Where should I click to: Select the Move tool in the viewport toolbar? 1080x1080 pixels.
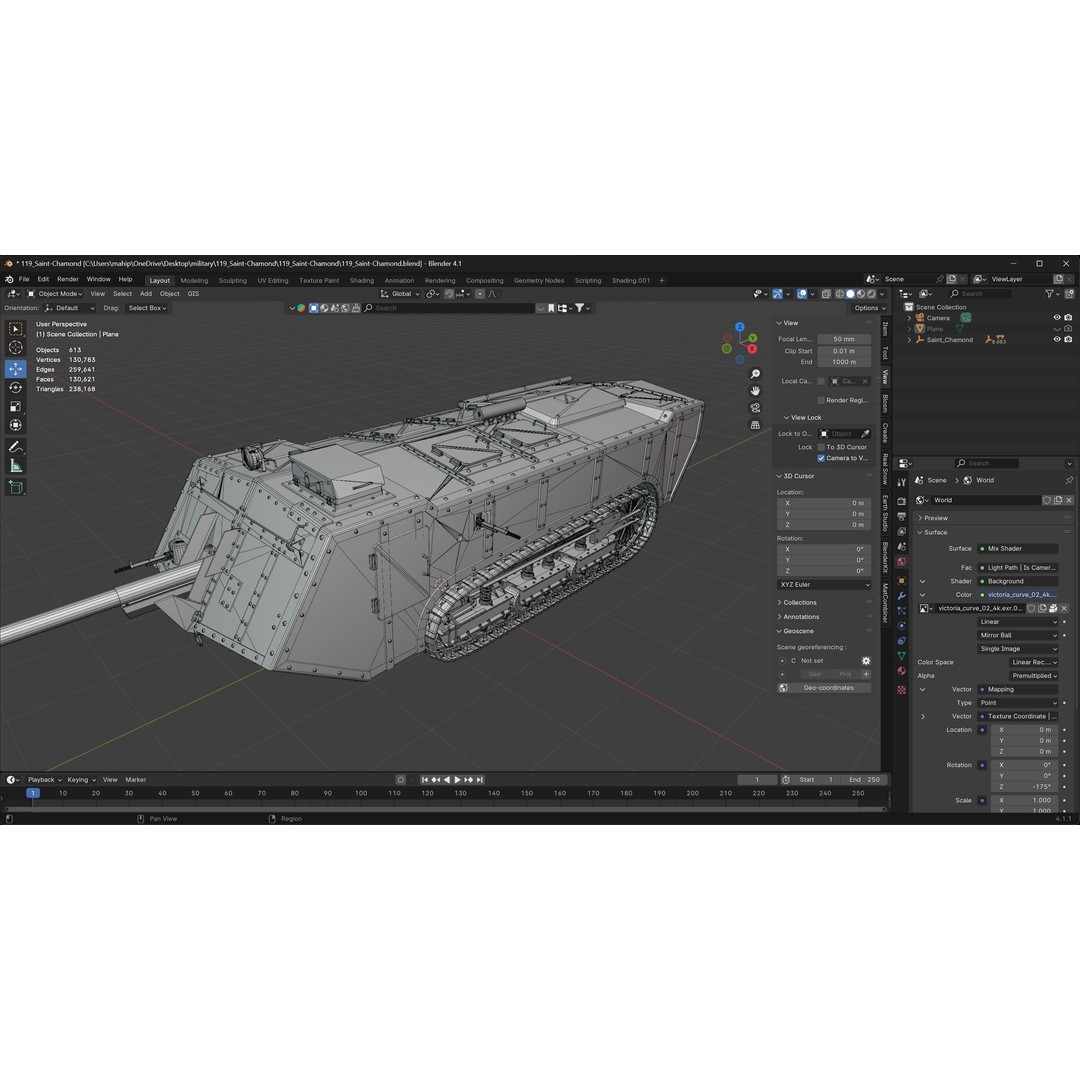click(14, 368)
